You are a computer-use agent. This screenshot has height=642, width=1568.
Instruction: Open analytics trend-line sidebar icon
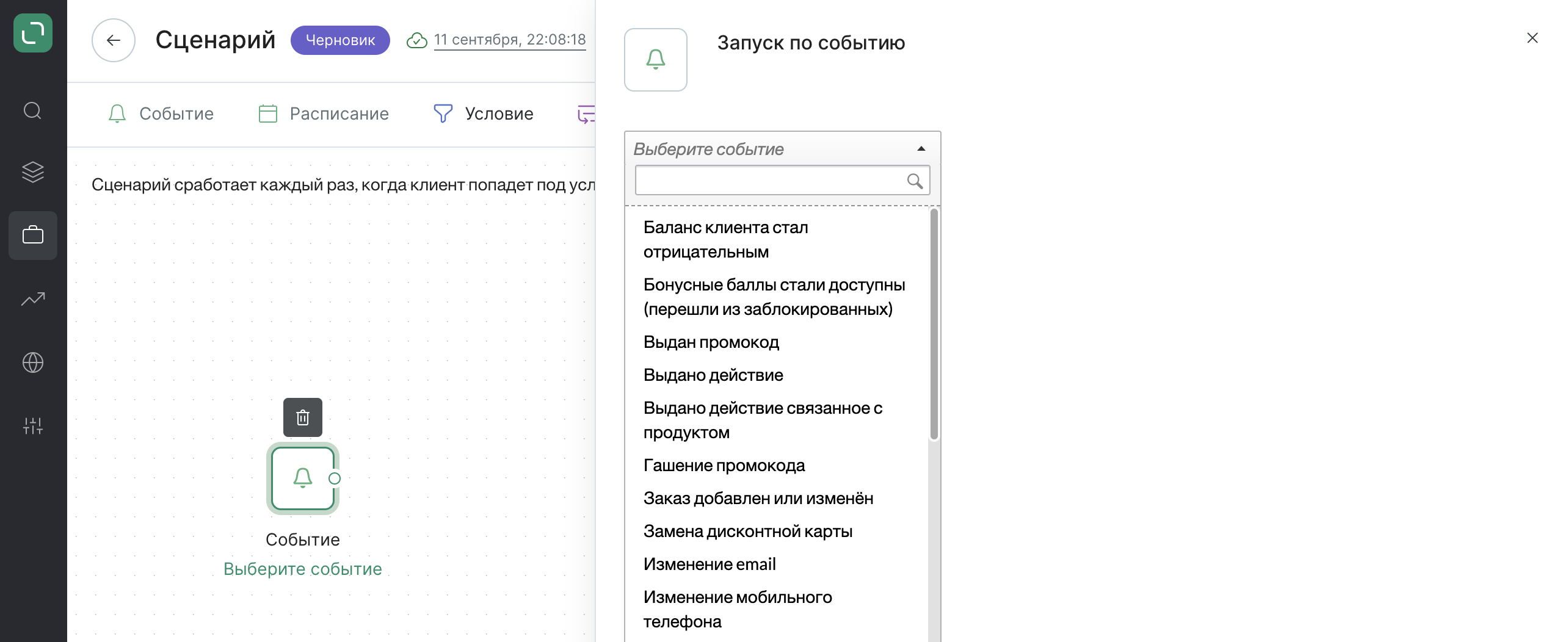33,299
